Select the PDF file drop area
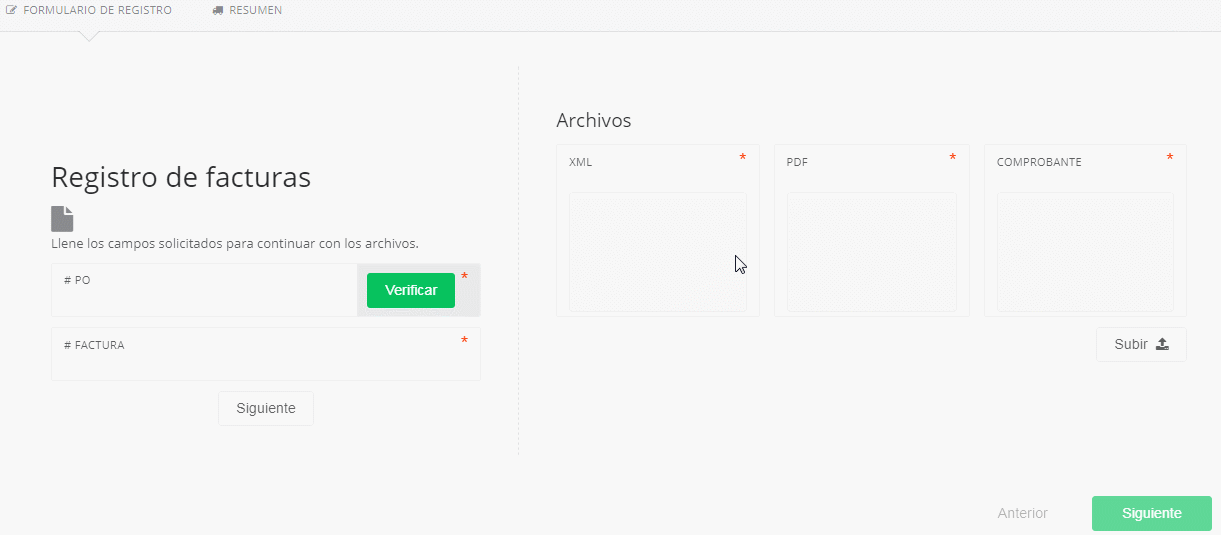The height and width of the screenshot is (535, 1221). (871, 251)
